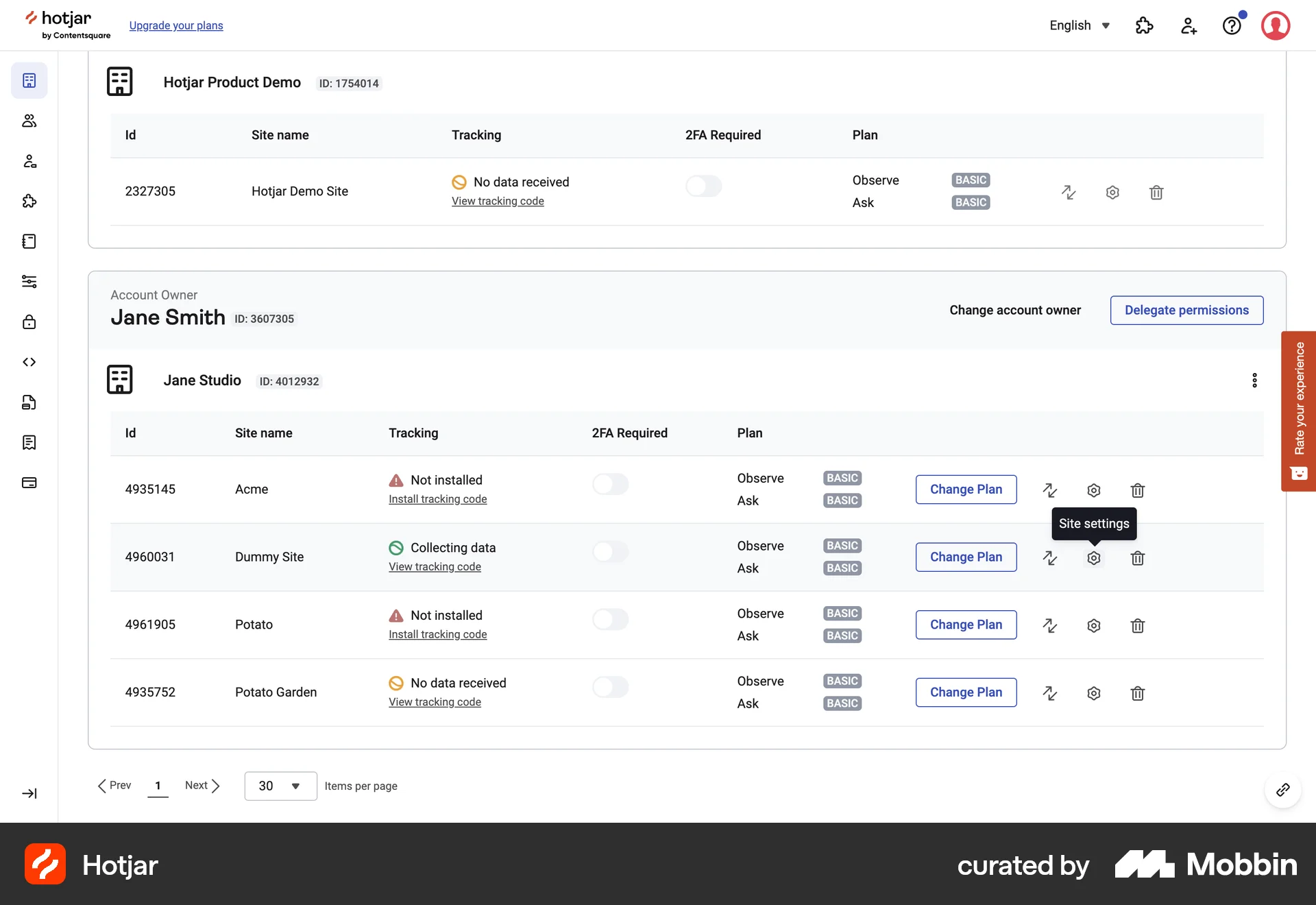Click Change account owner for Jane Smith
Viewport: 1316px width, 905px height.
pos(1015,310)
